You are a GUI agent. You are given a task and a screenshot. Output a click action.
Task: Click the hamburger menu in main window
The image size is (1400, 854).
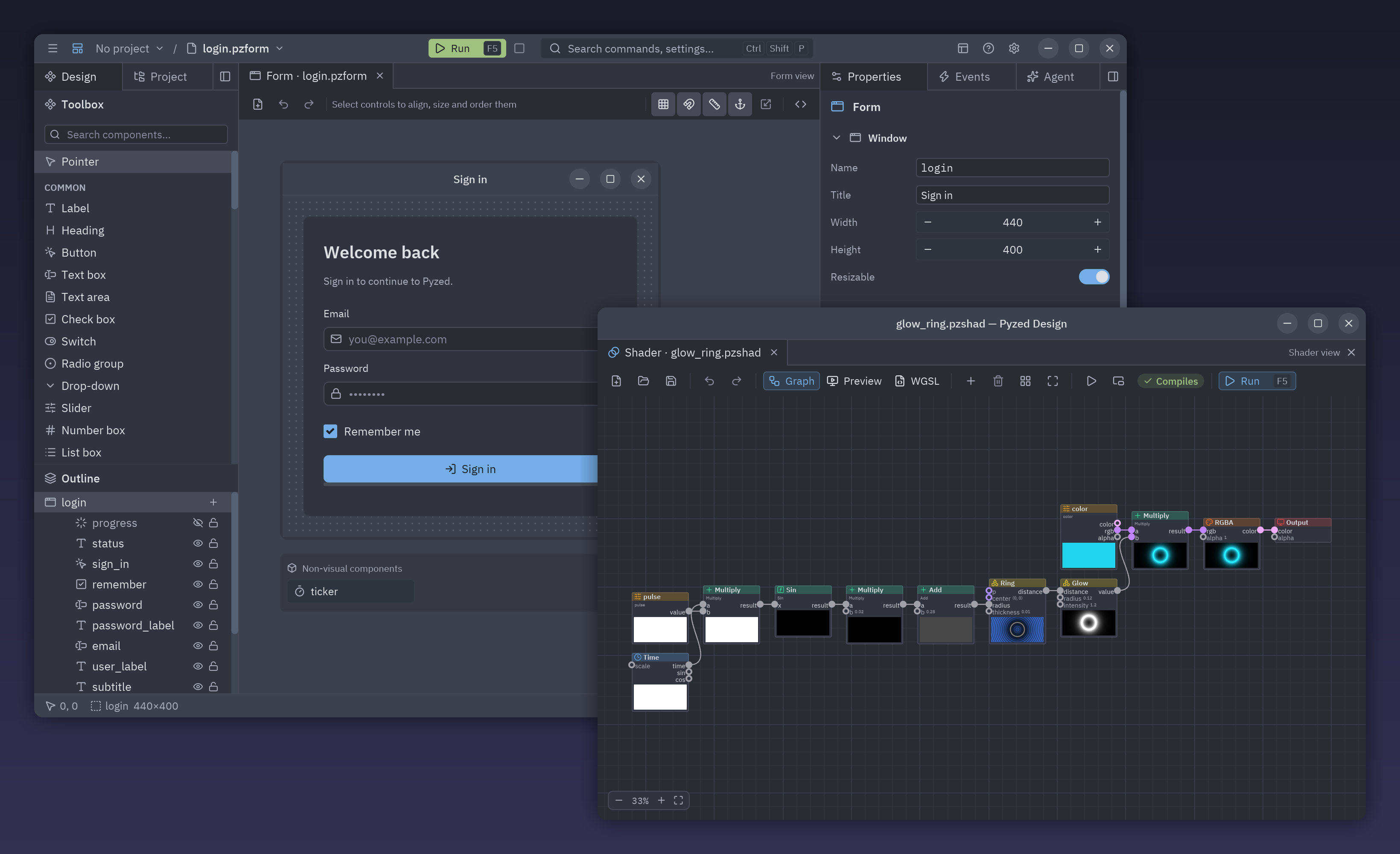pos(53,48)
